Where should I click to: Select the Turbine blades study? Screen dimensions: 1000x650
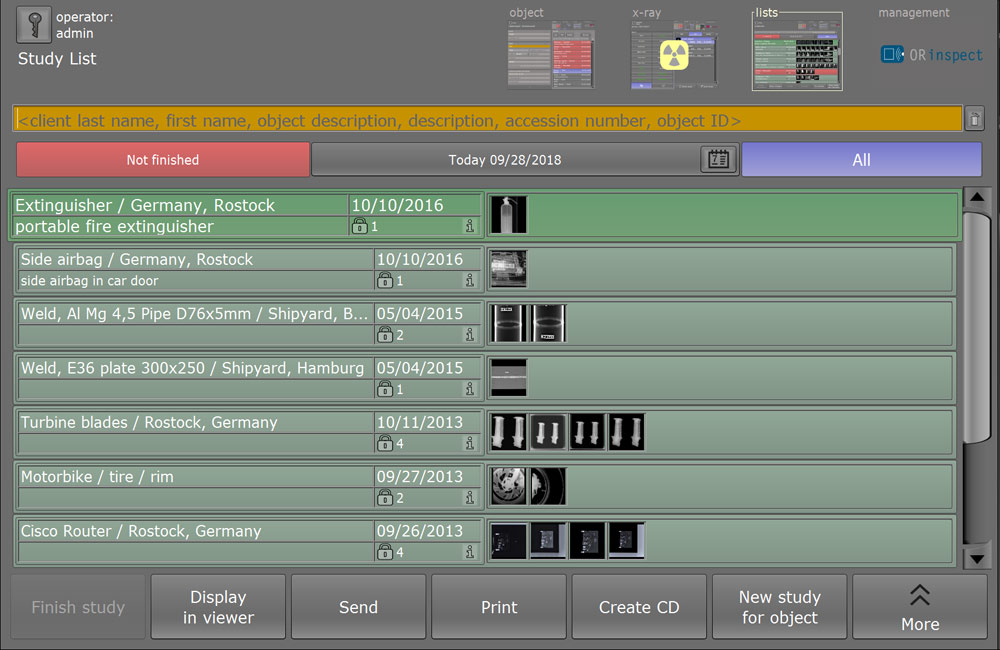pyautogui.click(x=485, y=432)
